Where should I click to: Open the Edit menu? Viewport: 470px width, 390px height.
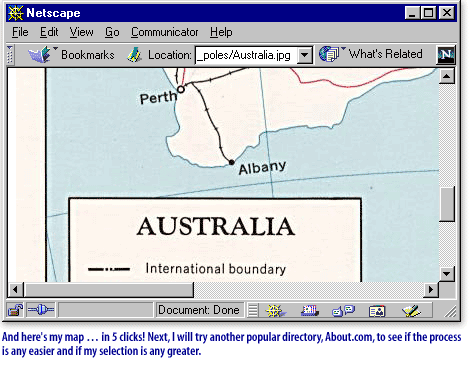click(49, 32)
